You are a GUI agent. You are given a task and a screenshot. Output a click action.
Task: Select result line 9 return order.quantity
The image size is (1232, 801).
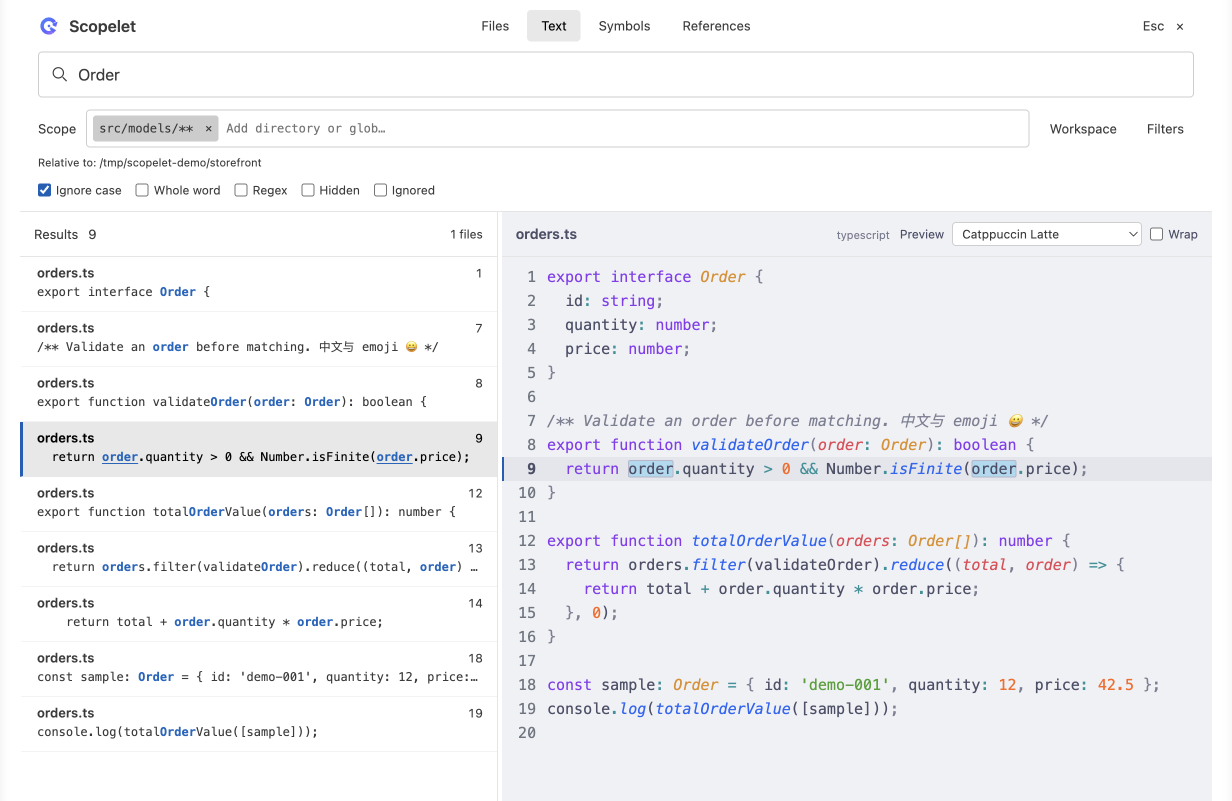tap(259, 448)
